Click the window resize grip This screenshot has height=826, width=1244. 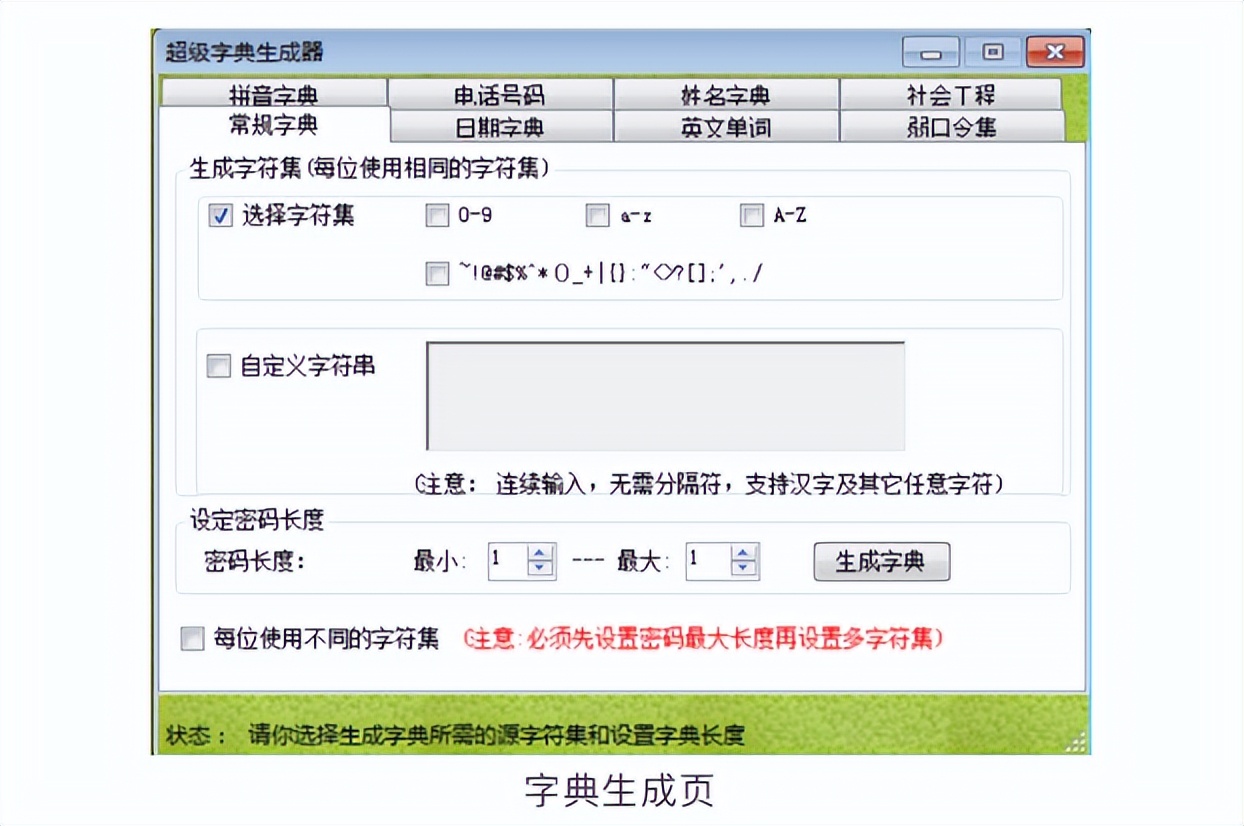pyautogui.click(x=1075, y=744)
